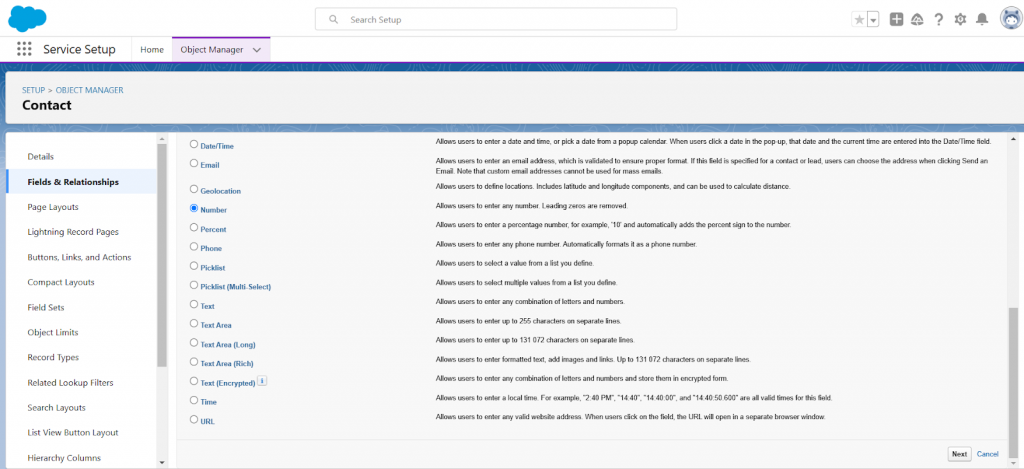Image resolution: width=1024 pixels, height=469 pixels.
Task: Open the user profile avatar
Action: [1008, 20]
